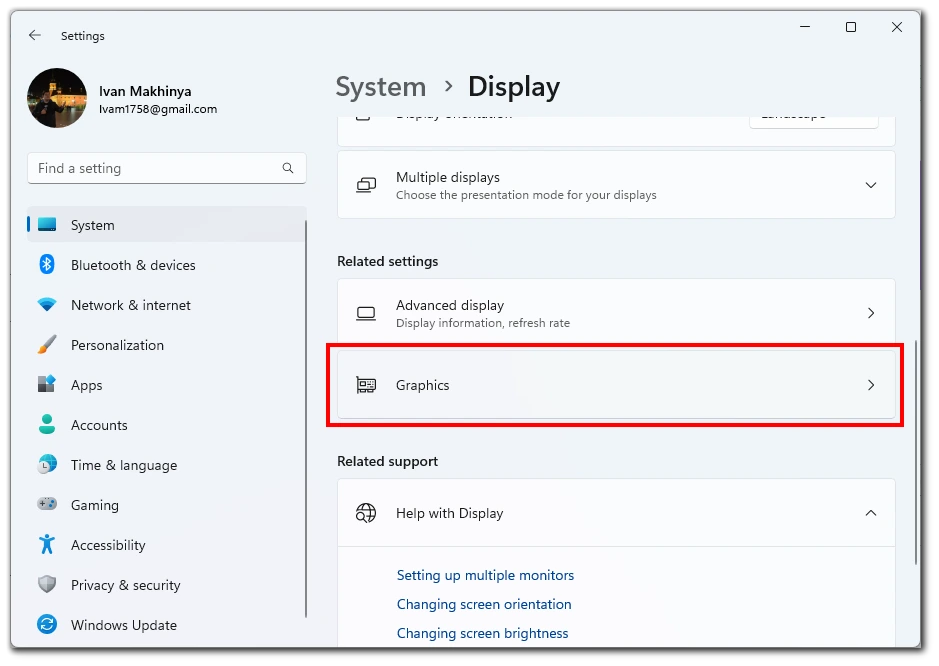
Task: Click the Multiple displays monitors icon
Action: (366, 185)
